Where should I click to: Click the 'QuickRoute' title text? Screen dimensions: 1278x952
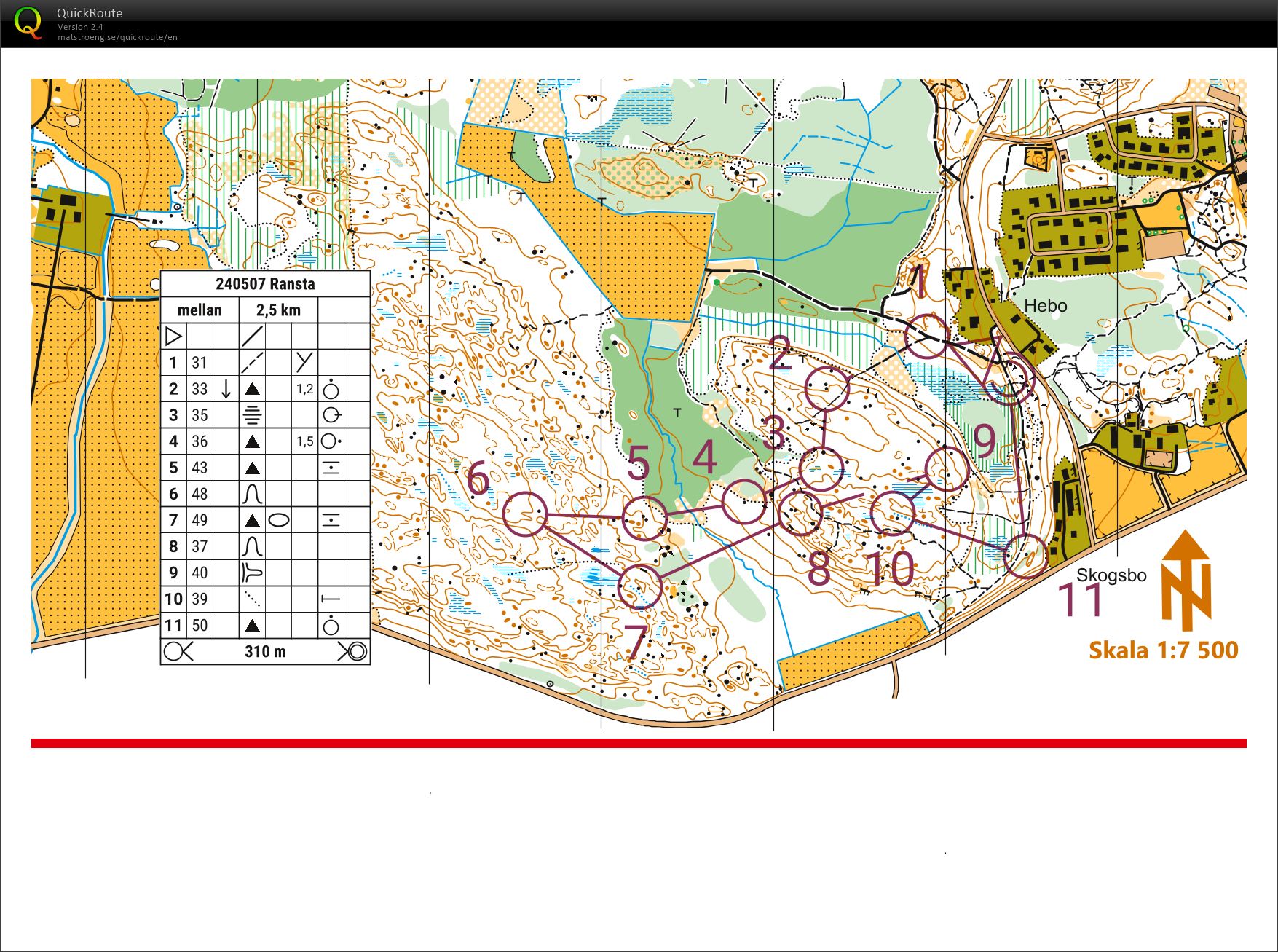click(90, 13)
